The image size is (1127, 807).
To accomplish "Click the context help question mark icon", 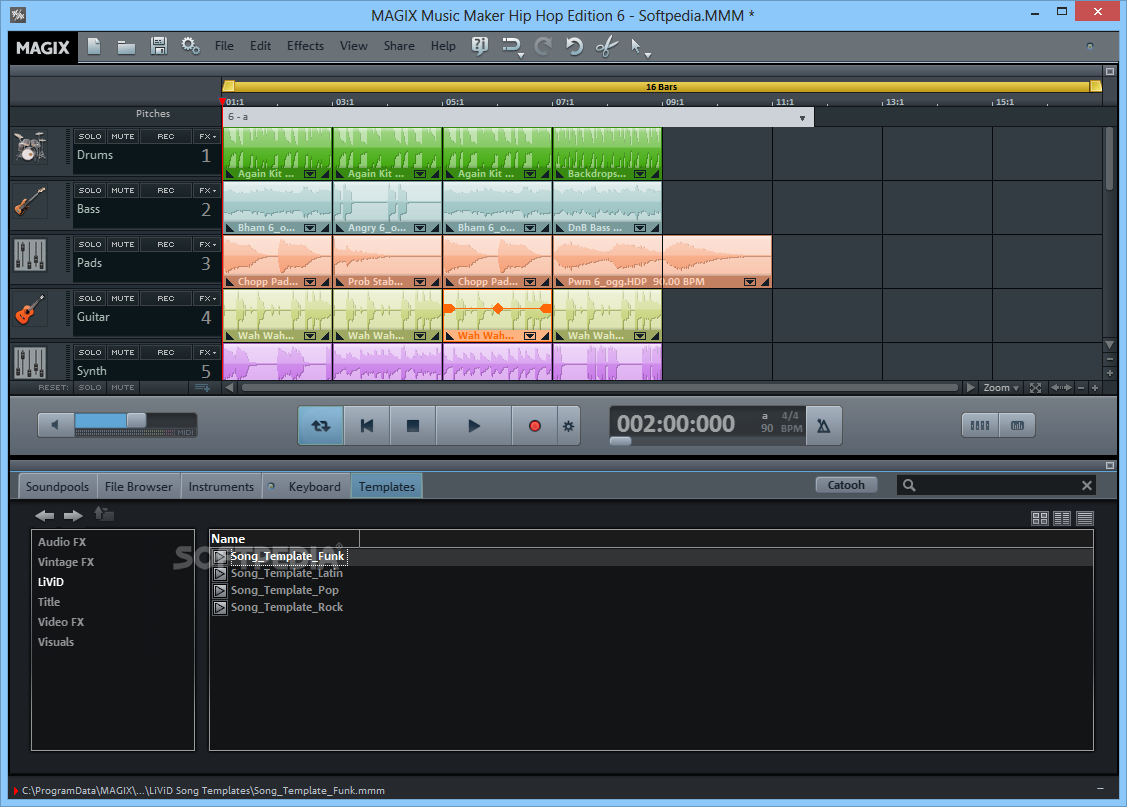I will [x=479, y=46].
